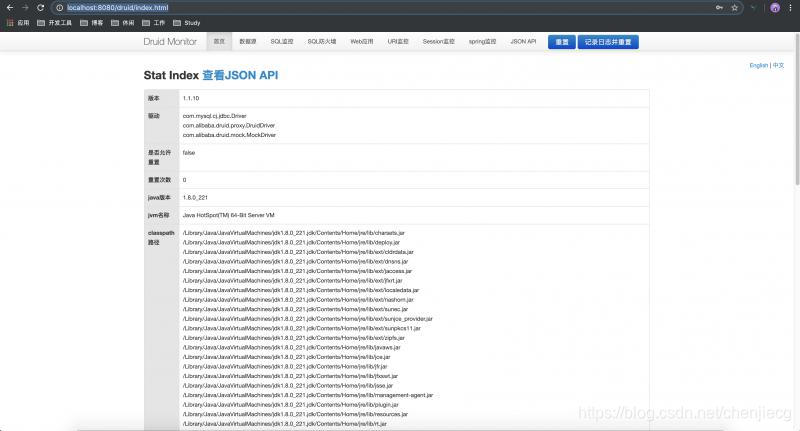Open the SQL监控 tab

point(282,41)
